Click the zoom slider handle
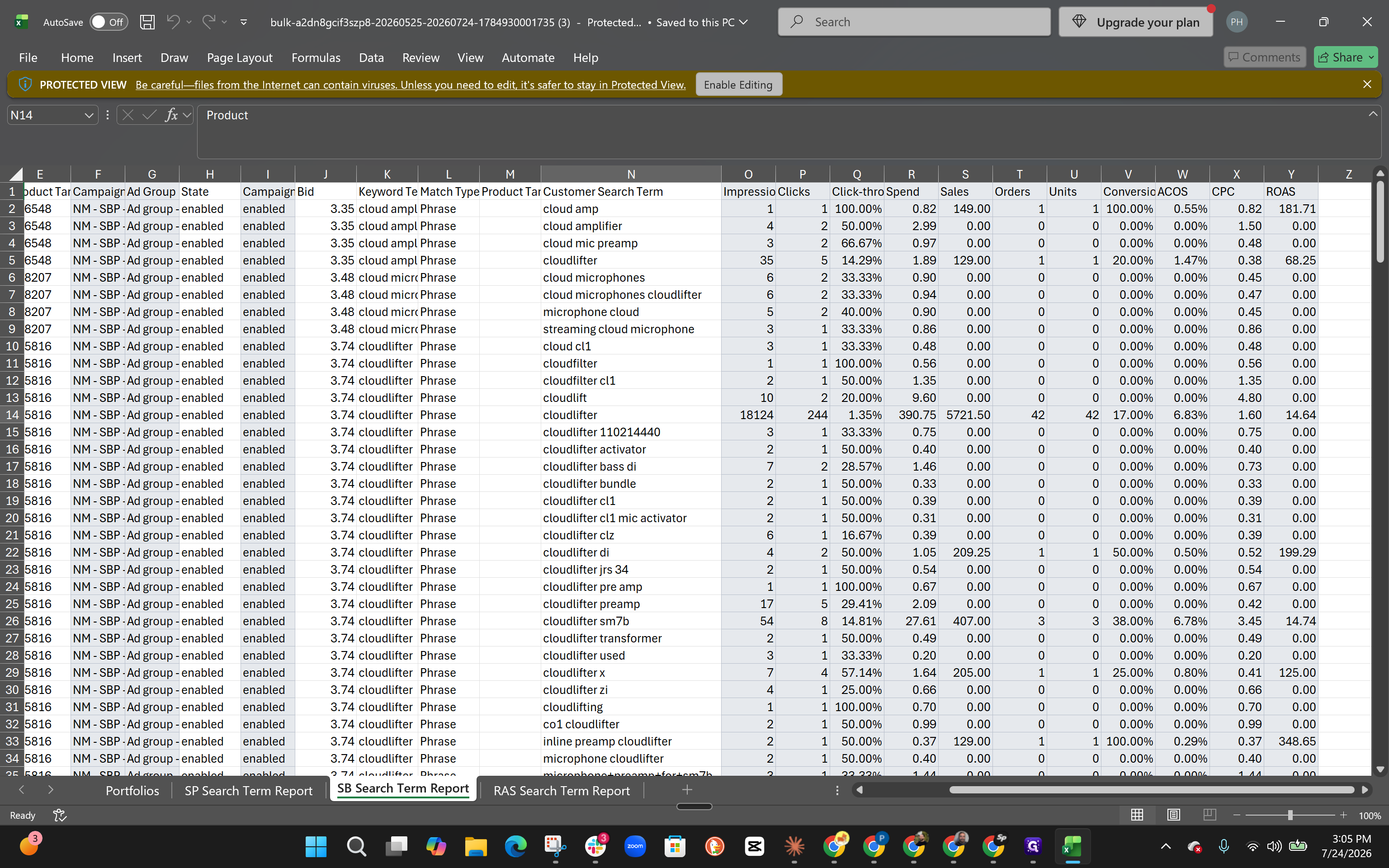This screenshot has width=1389, height=868. coord(1290,815)
